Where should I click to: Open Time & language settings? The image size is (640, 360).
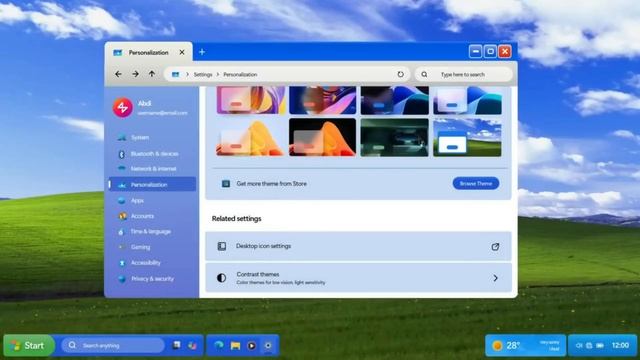(x=152, y=231)
